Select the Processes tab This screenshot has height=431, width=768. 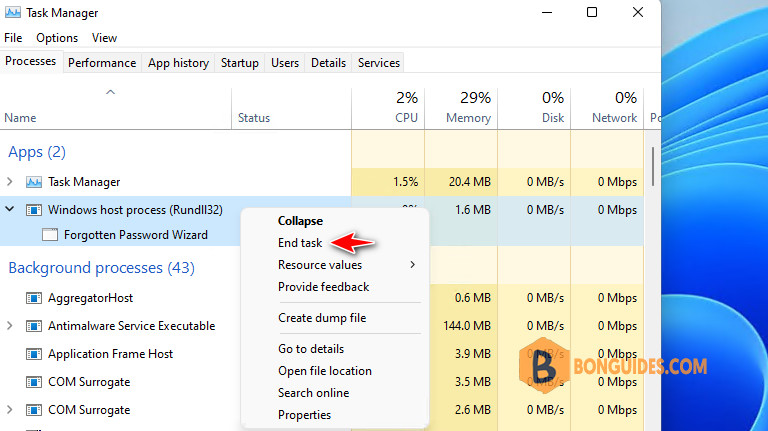coord(31,61)
